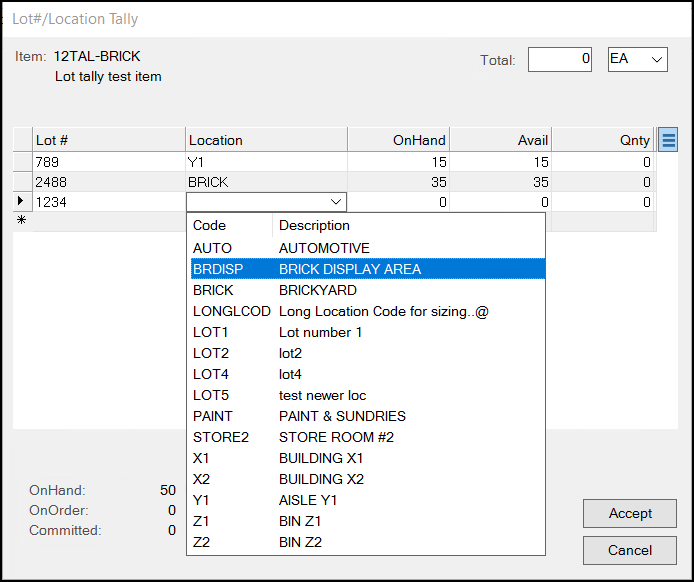Select the Lot # cell 1234

coord(109,202)
